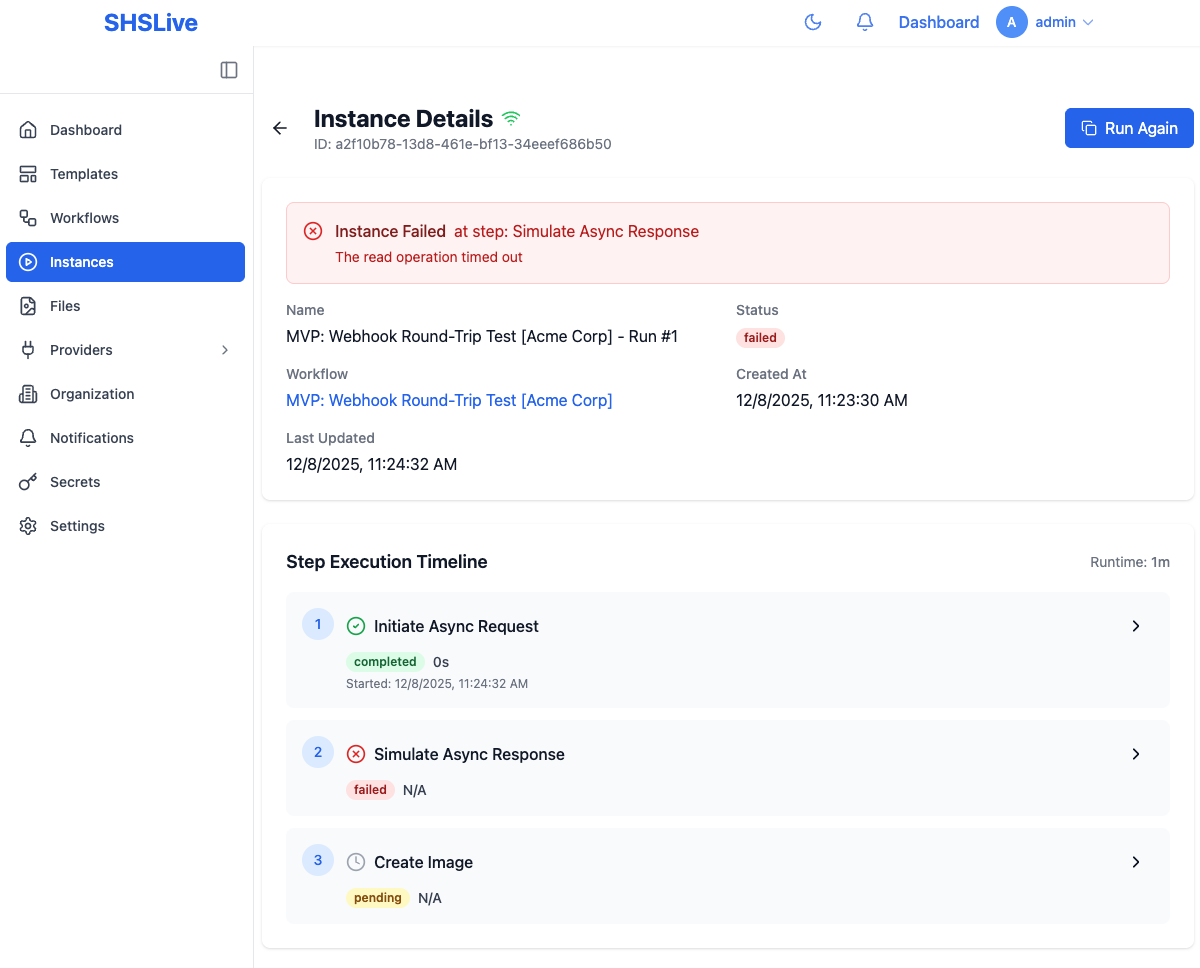Toggle dark mode with the moon icon
Screen dimensions: 1200x968
pos(813,21)
